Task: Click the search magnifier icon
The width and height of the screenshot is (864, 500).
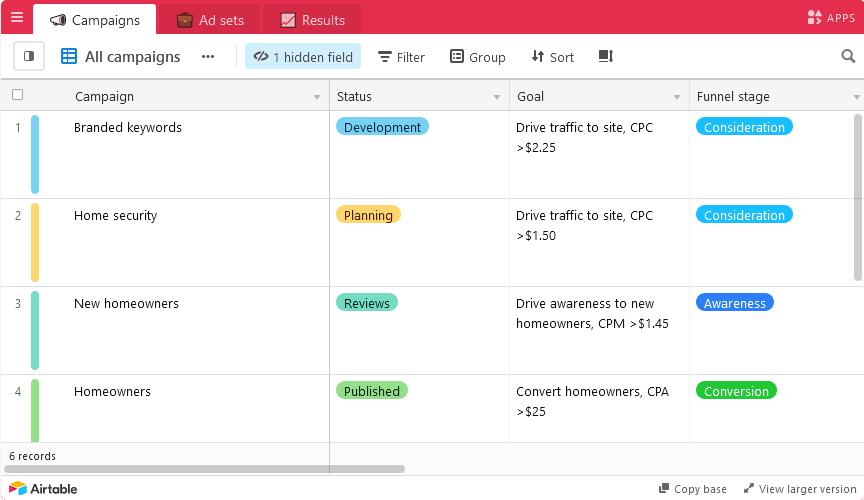Action: click(x=848, y=56)
